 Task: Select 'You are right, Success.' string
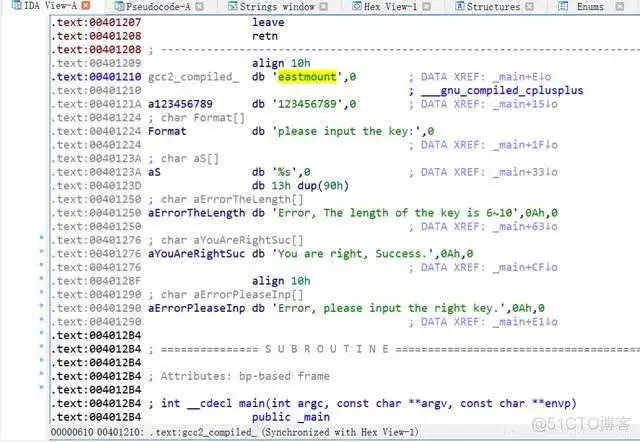click(x=353, y=254)
